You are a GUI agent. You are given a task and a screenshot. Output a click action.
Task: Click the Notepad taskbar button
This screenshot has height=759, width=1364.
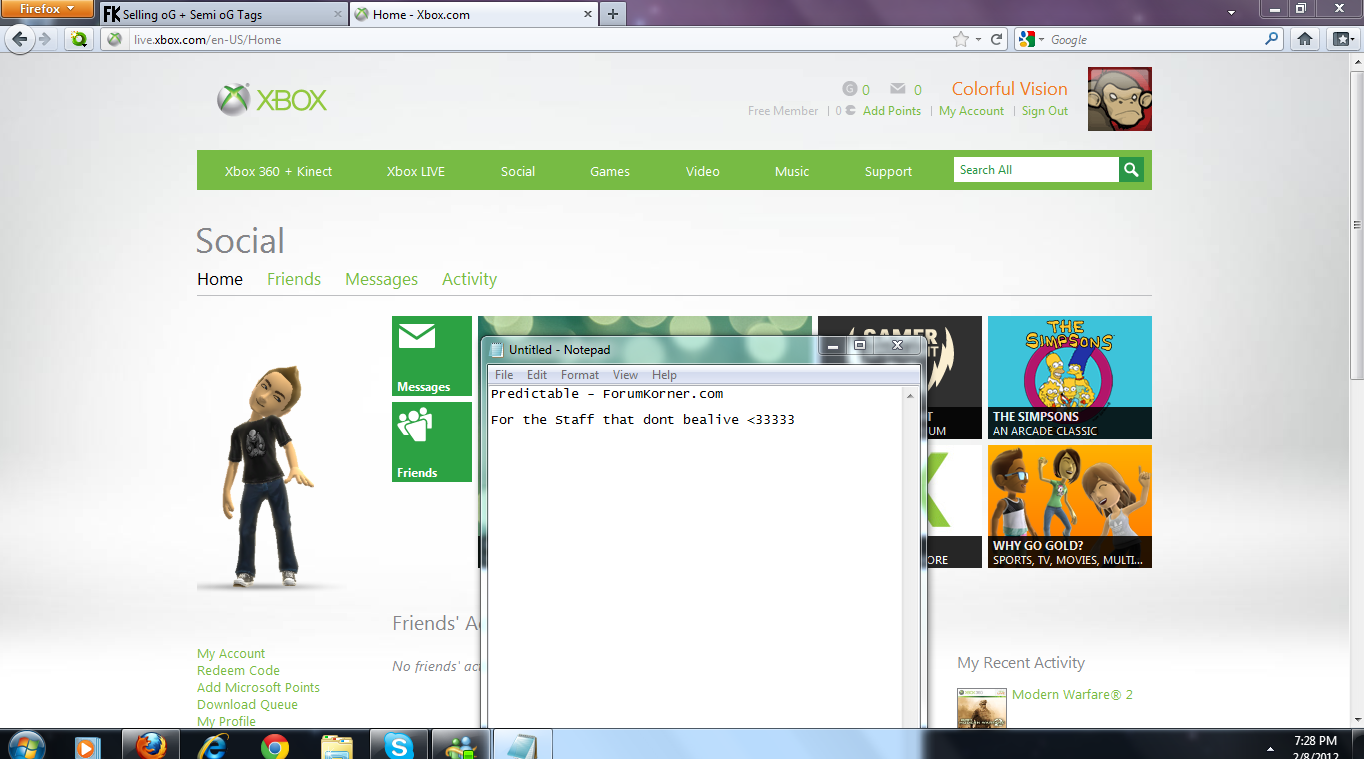point(523,745)
